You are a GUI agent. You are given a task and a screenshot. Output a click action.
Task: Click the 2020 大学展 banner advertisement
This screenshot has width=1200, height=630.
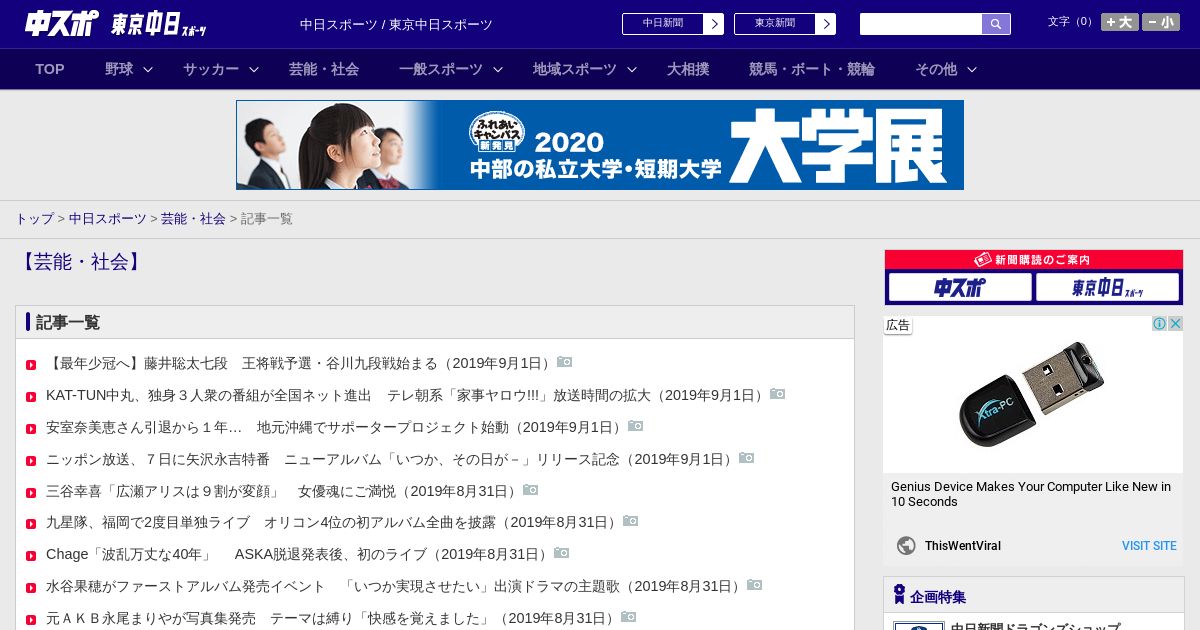click(x=600, y=145)
